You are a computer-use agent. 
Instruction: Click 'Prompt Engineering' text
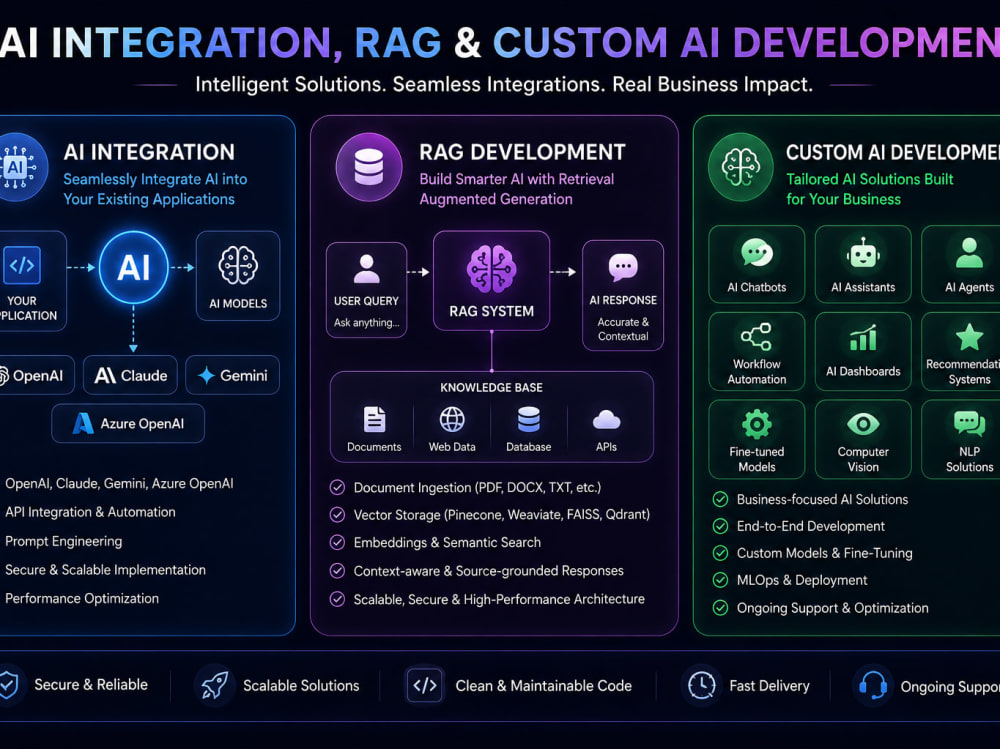[63, 541]
